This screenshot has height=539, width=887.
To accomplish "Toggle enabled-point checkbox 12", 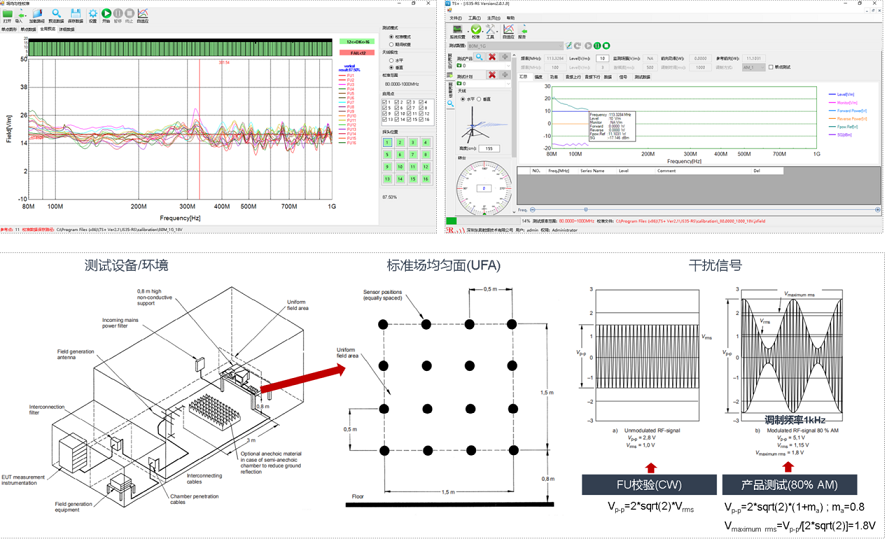I will pos(421,114).
